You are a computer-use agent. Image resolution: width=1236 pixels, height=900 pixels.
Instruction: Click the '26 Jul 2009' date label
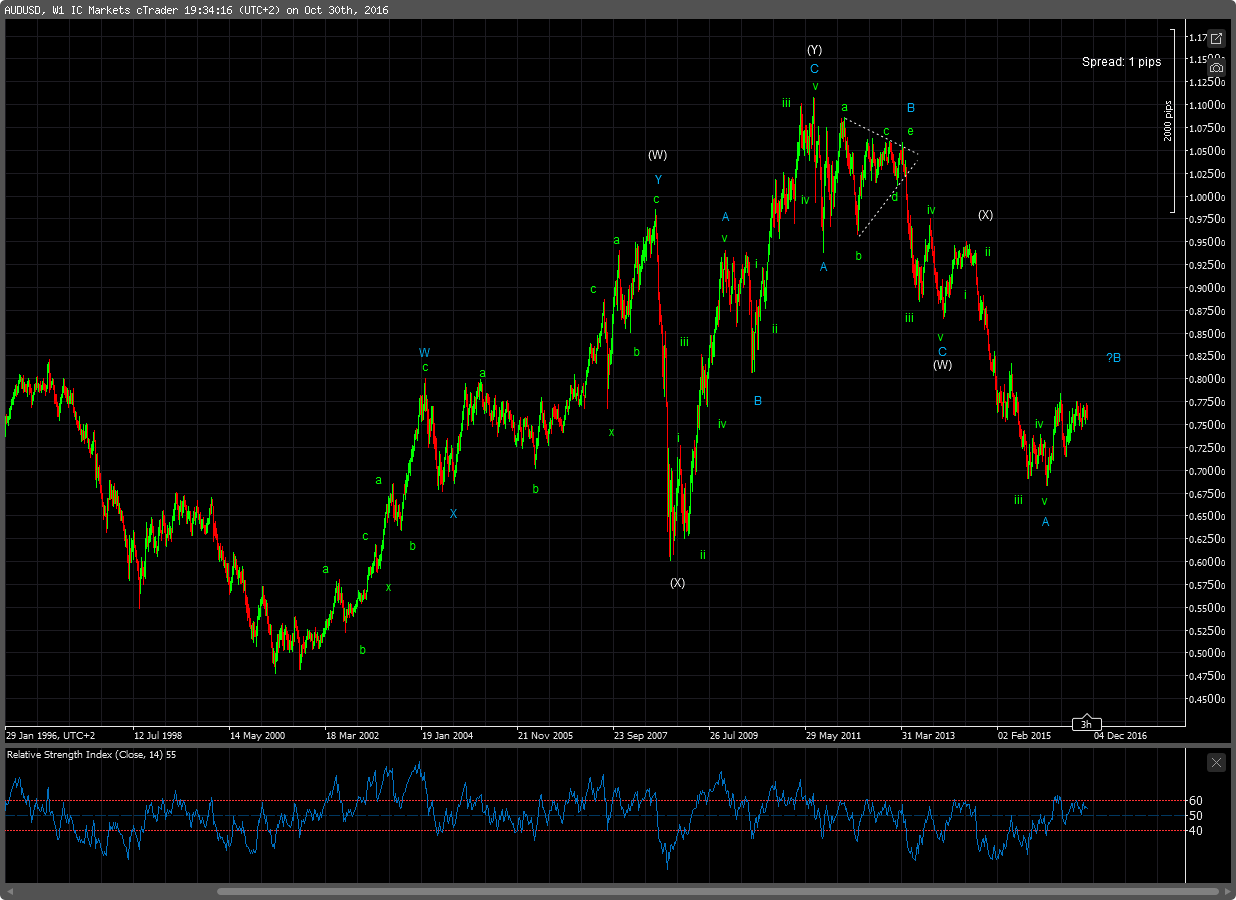coord(735,735)
